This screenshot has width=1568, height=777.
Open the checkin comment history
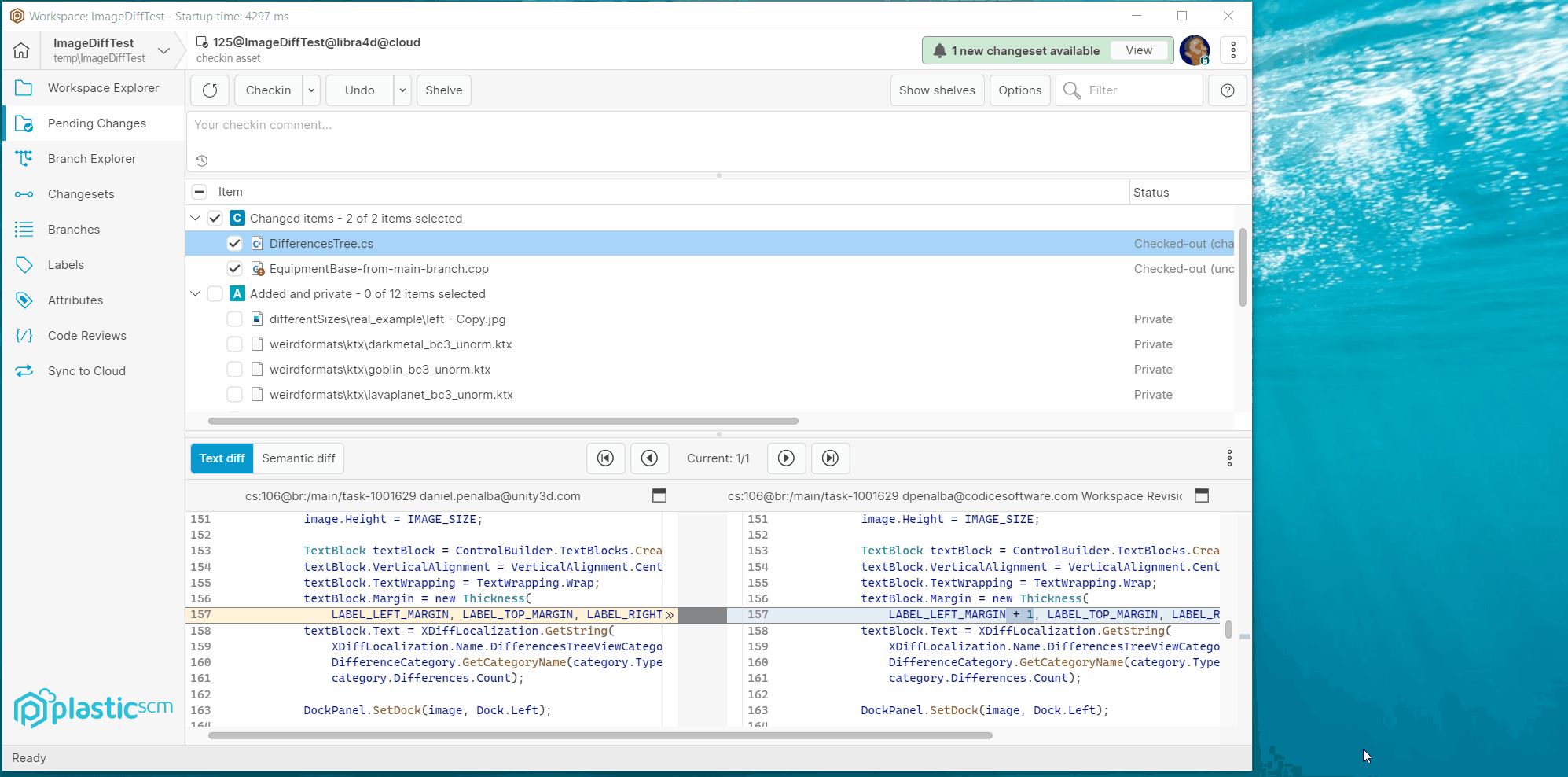(202, 160)
